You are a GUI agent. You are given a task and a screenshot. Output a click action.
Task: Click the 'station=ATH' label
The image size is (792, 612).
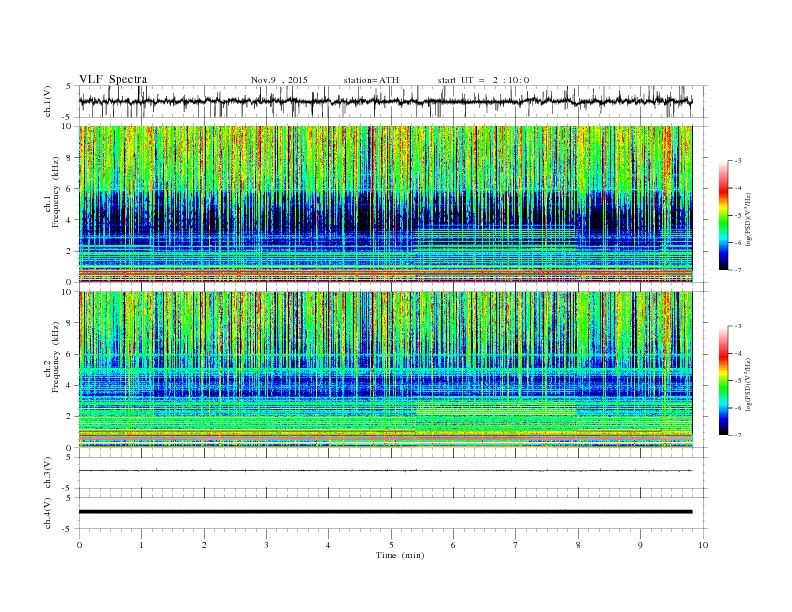(x=371, y=80)
